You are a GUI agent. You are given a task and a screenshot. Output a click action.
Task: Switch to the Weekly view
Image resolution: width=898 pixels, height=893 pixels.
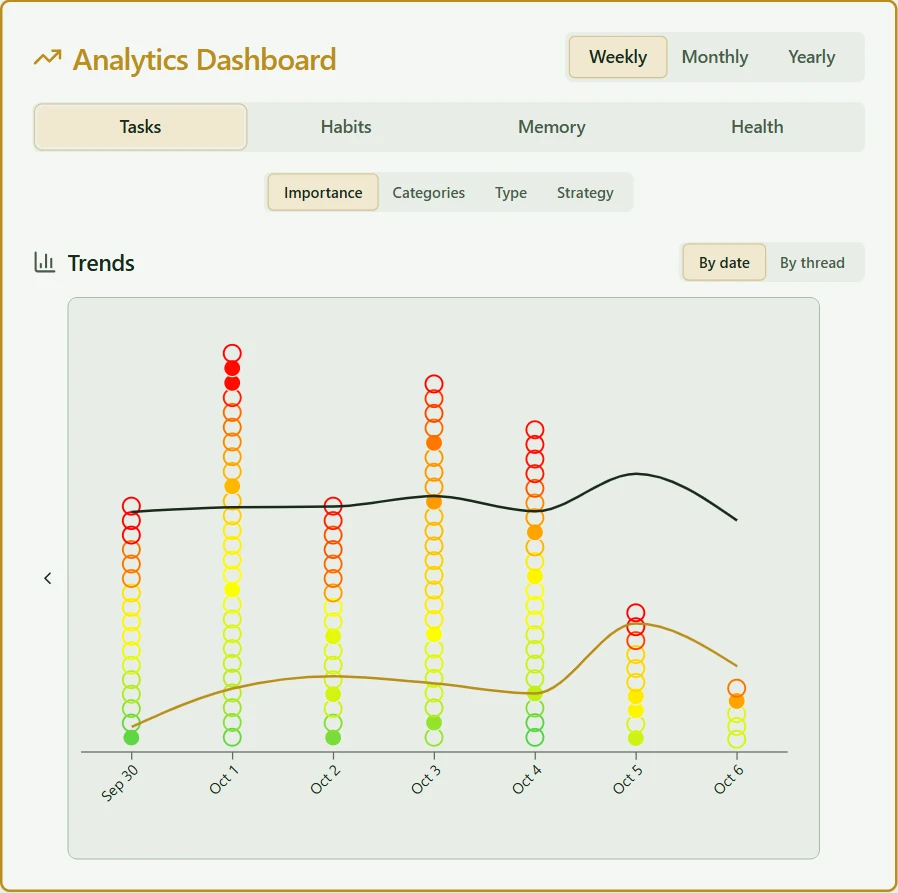pos(618,57)
